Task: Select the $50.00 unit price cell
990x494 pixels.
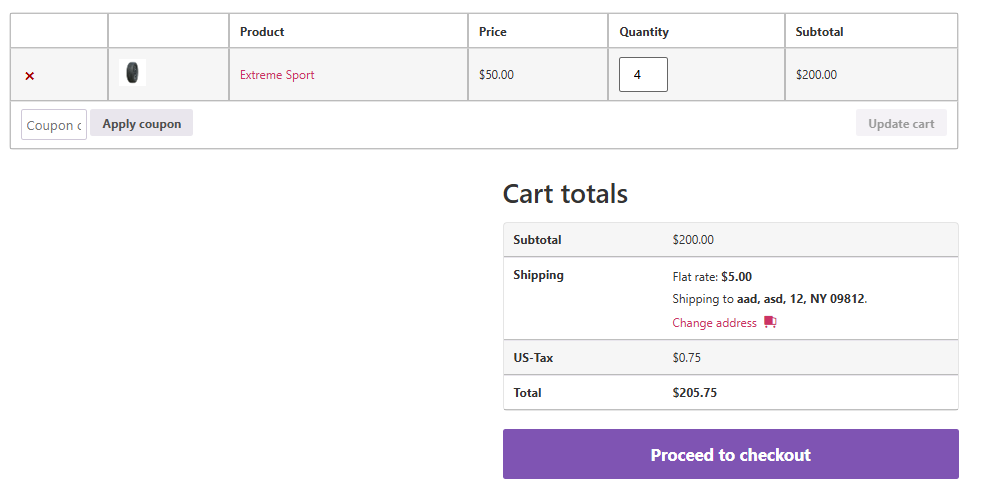Action: [x=496, y=75]
